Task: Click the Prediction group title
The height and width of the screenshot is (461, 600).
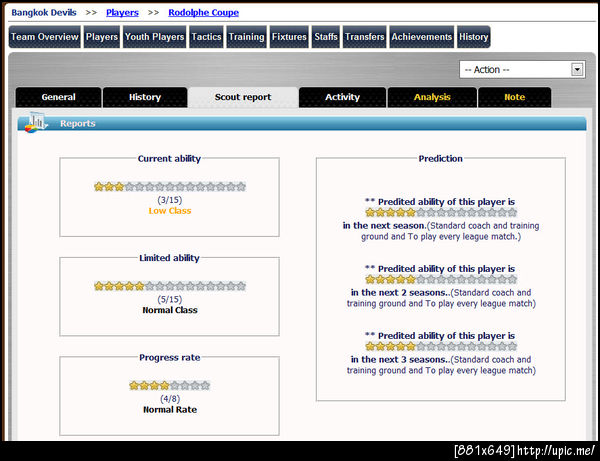Action: click(440, 158)
